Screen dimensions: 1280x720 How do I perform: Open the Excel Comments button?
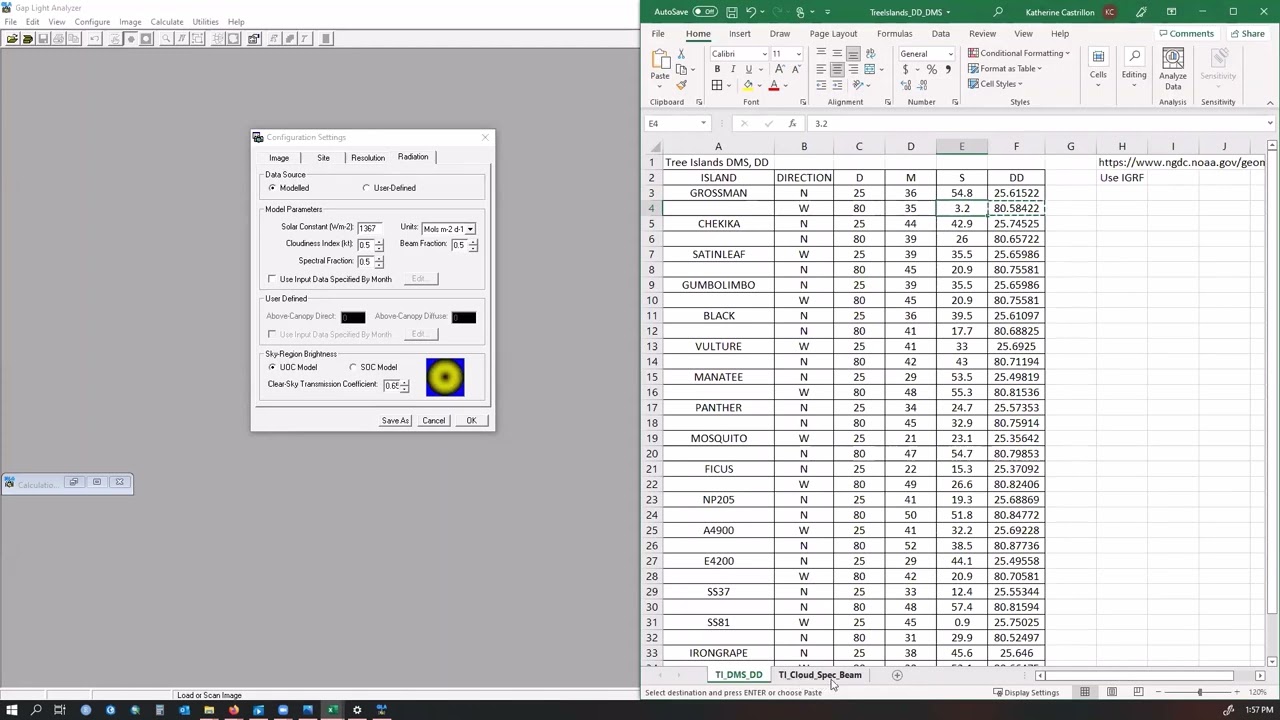coord(1185,34)
